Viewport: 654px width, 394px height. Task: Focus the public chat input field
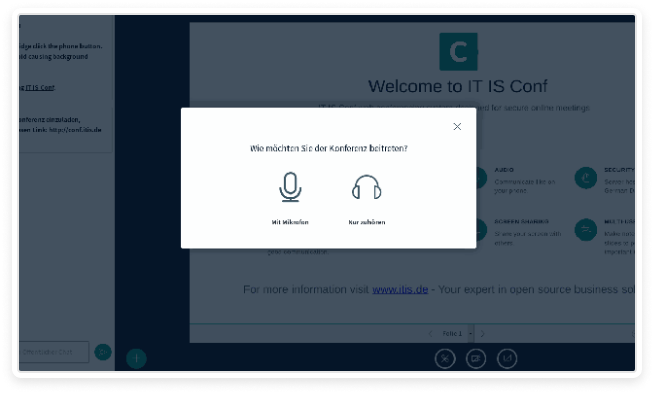54,352
